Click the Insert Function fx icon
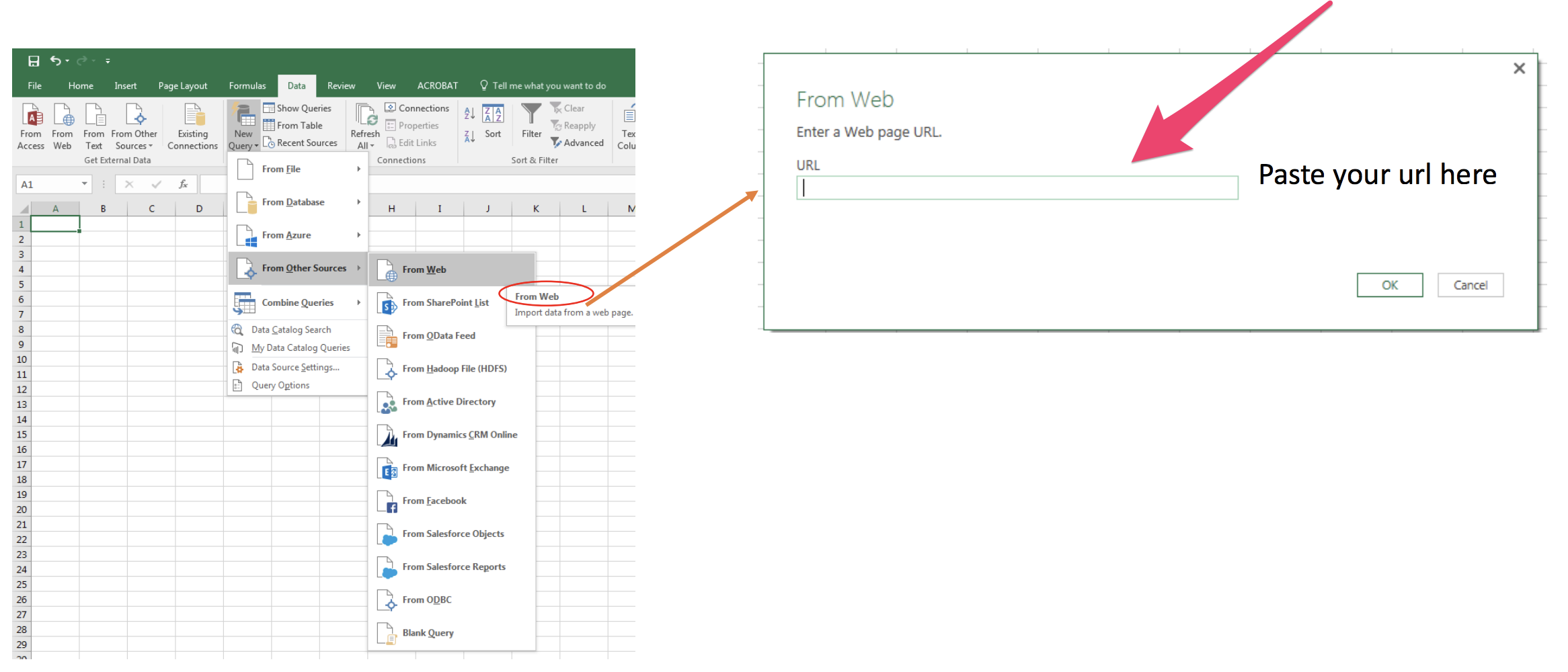This screenshot has width=1568, height=672. [184, 184]
